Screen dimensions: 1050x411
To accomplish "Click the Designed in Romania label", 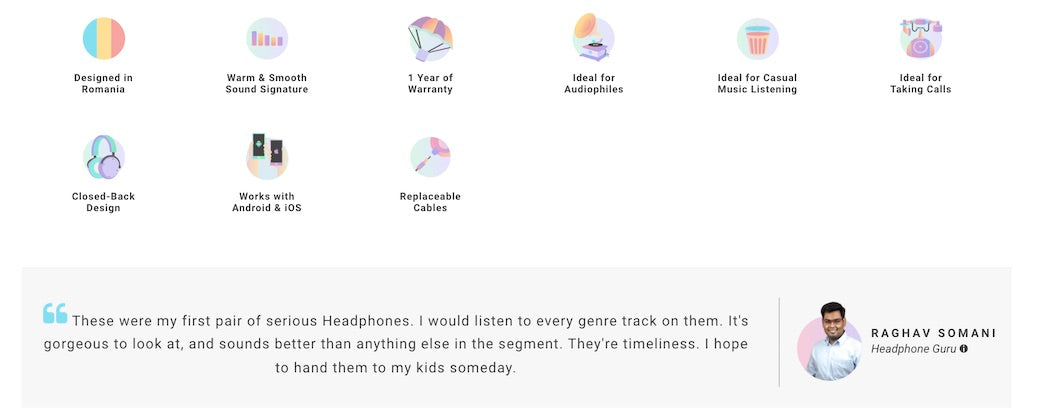I will 104,84.
